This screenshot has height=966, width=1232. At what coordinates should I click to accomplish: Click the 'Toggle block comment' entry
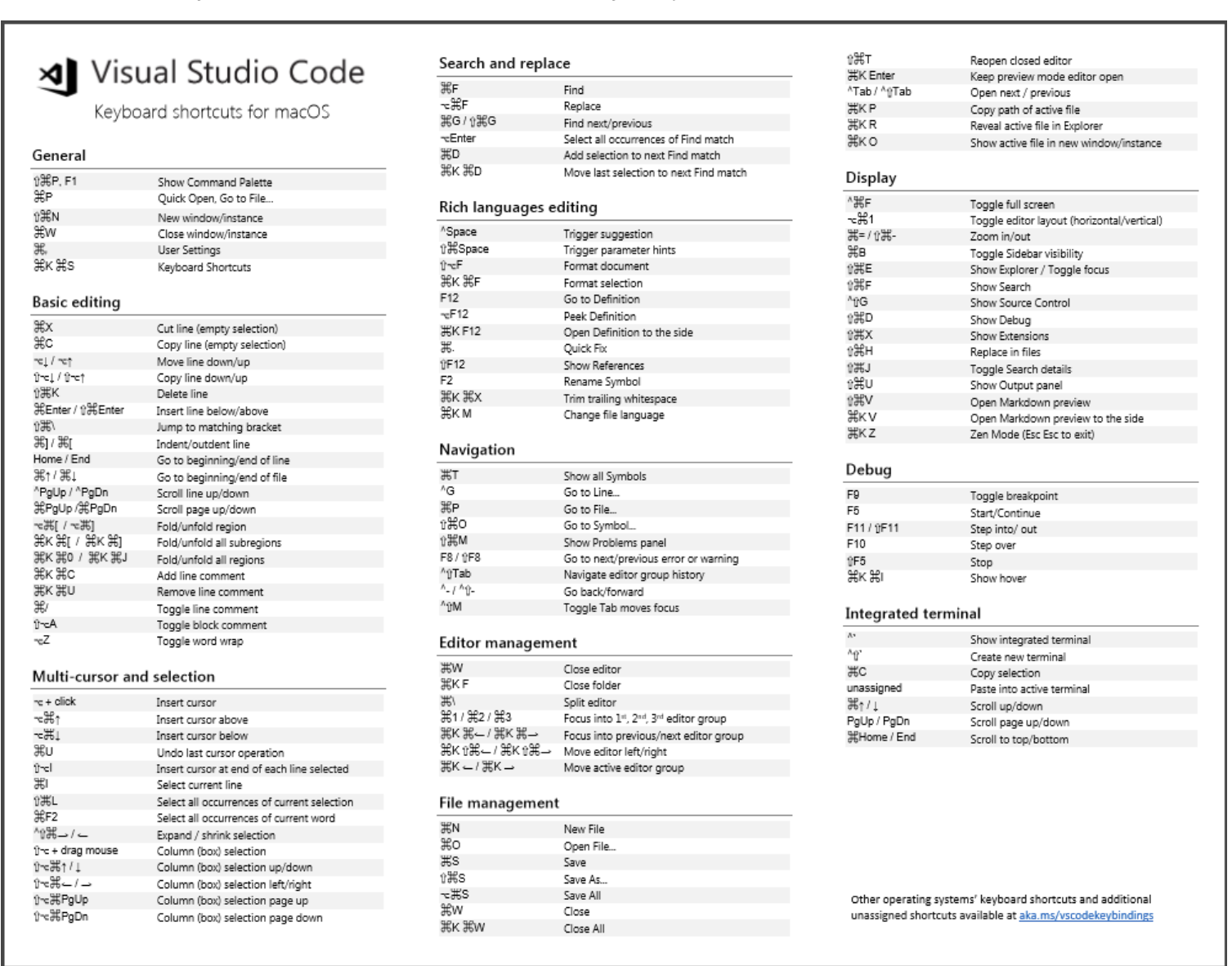[x=212, y=625]
